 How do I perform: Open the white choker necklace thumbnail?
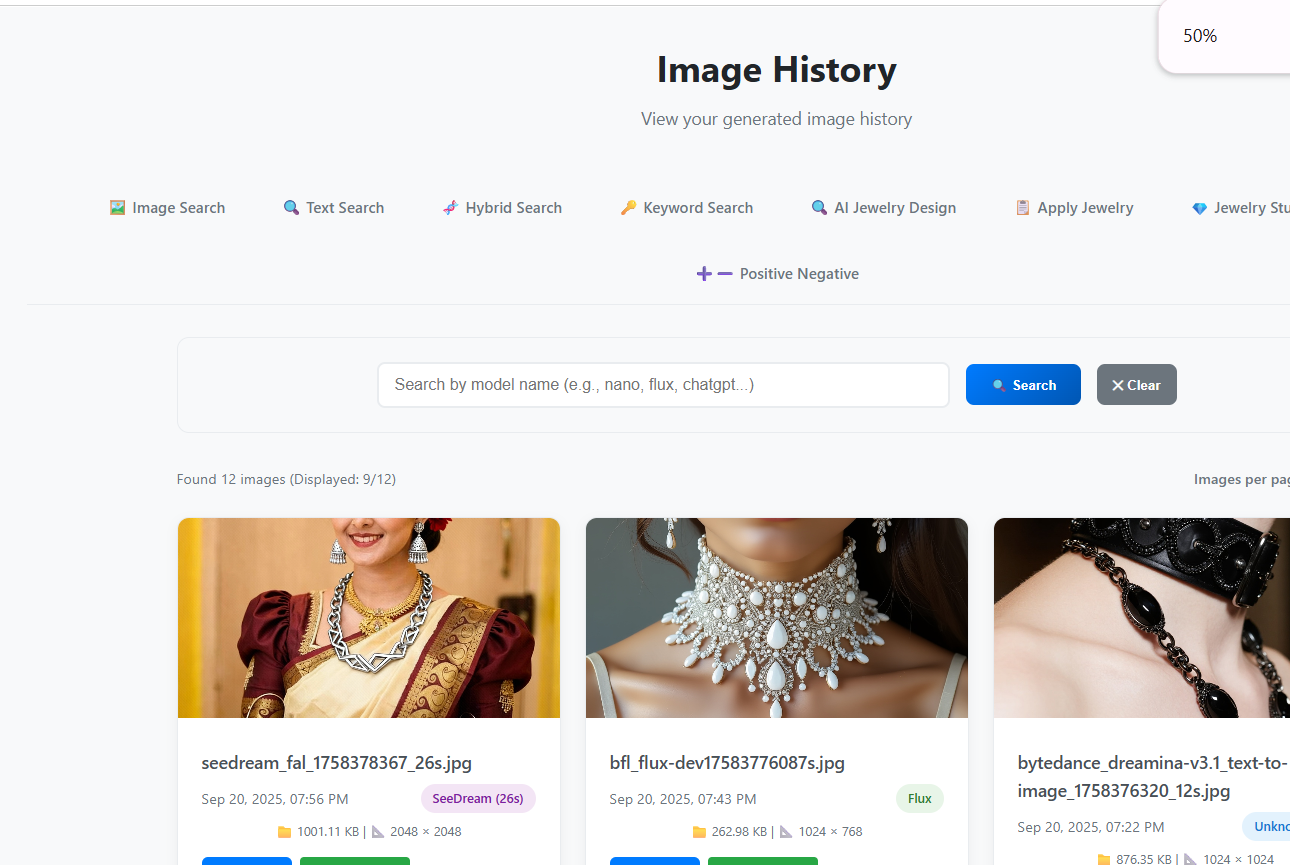point(777,618)
